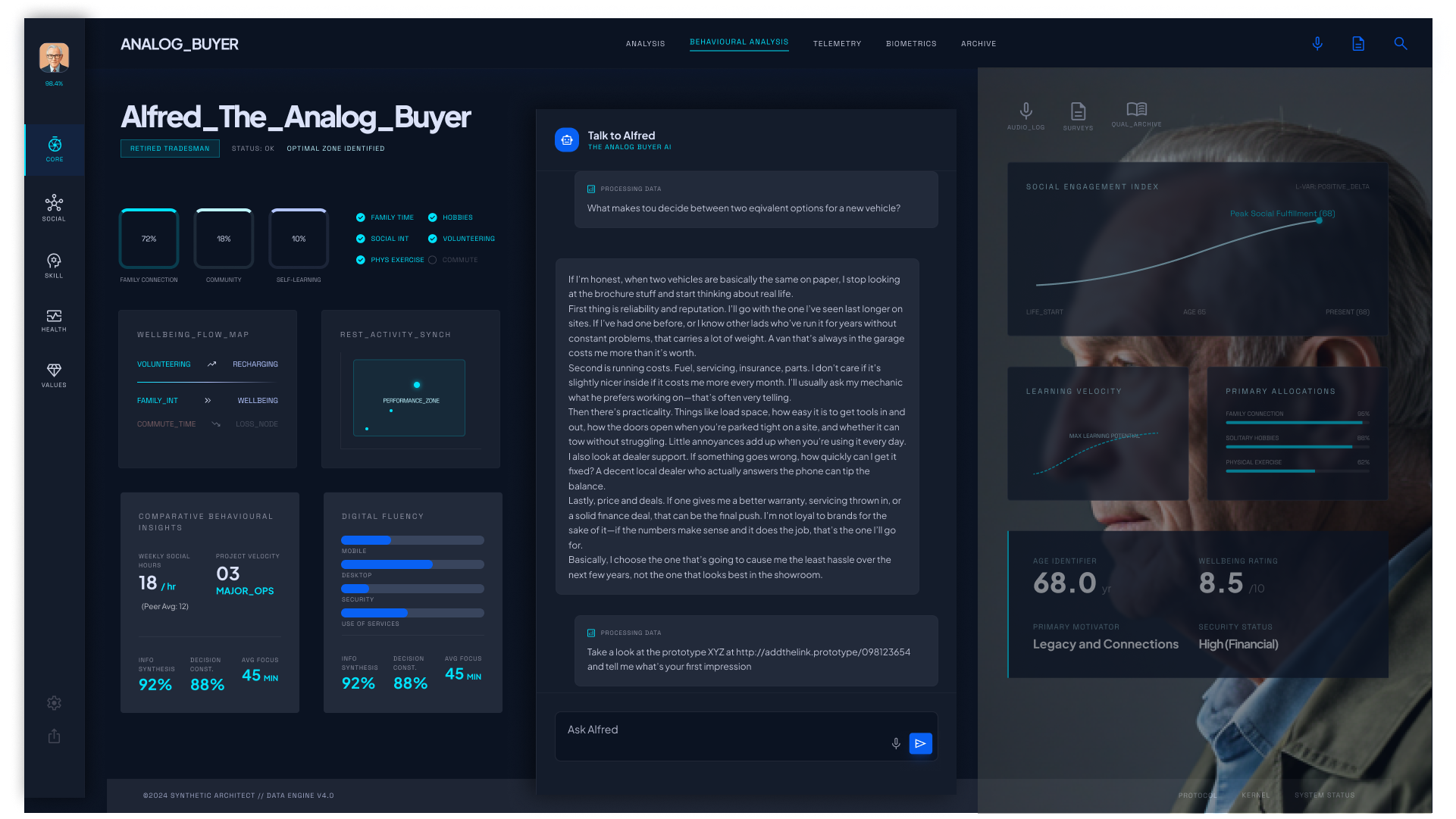Open the Qual_Archive book icon
This screenshot has height=819, width=1456.
[1136, 110]
